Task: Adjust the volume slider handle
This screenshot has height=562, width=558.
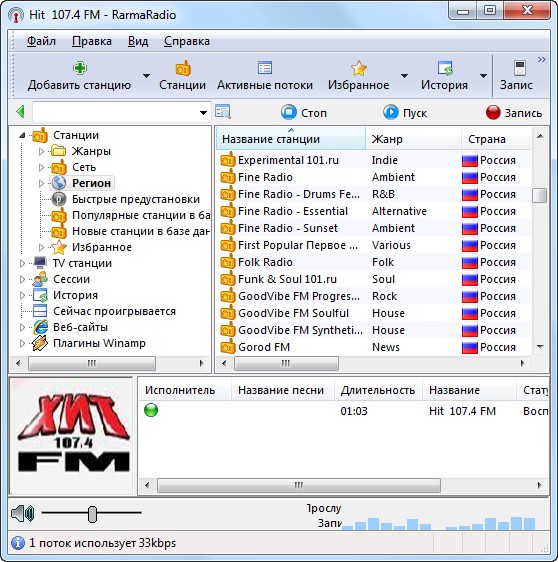Action: tap(92, 514)
